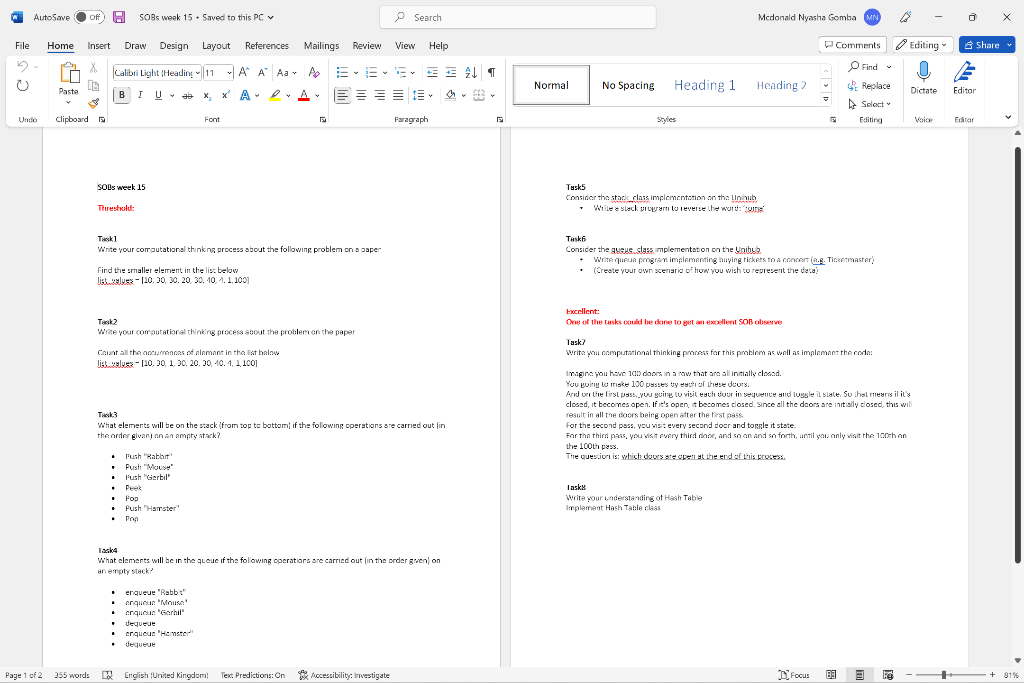Toggle Bold formatting
This screenshot has width=1024, height=683.
(x=121, y=95)
